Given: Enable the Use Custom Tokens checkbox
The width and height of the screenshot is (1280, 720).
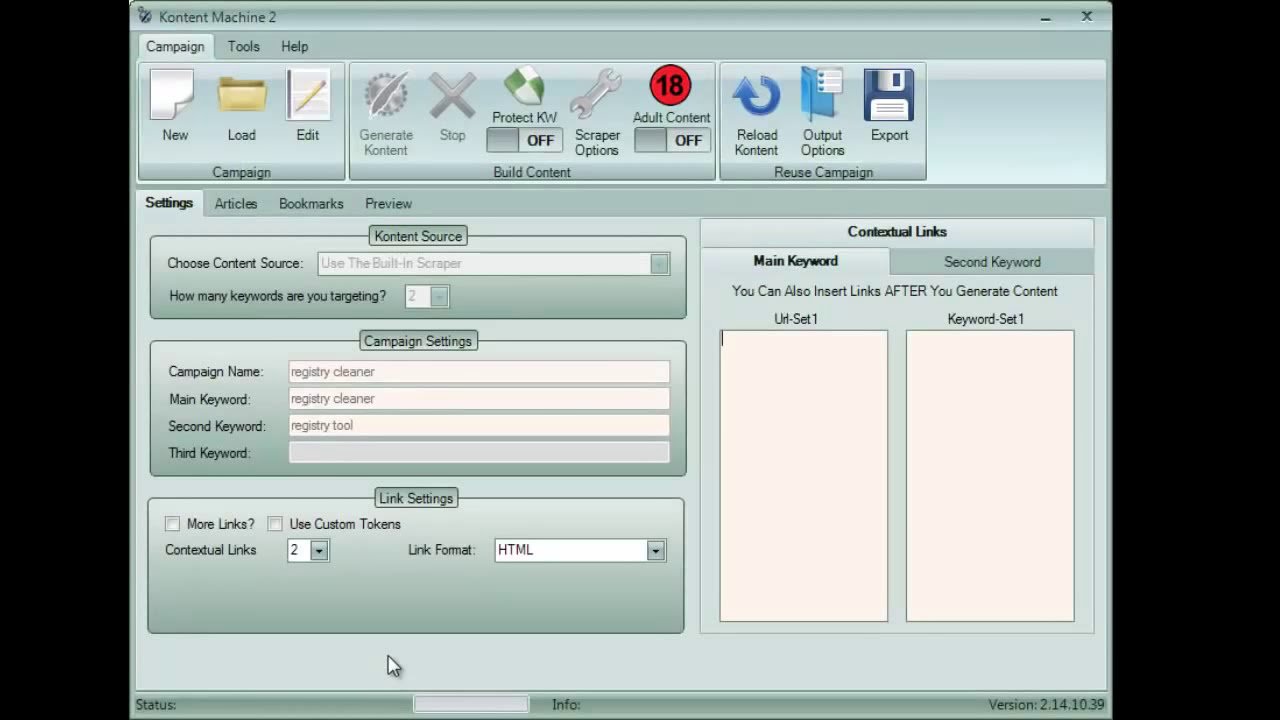Looking at the screenshot, I should point(275,524).
